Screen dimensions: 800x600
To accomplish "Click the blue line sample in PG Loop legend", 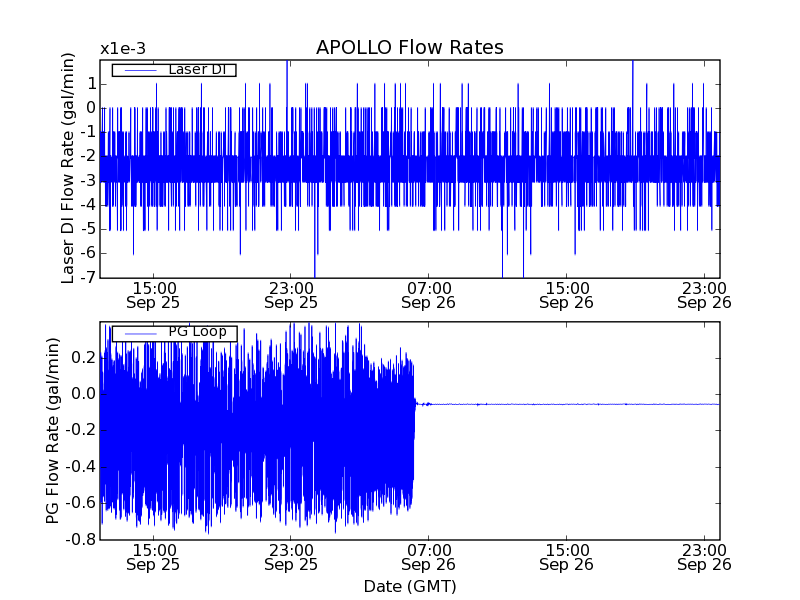I will [140, 334].
